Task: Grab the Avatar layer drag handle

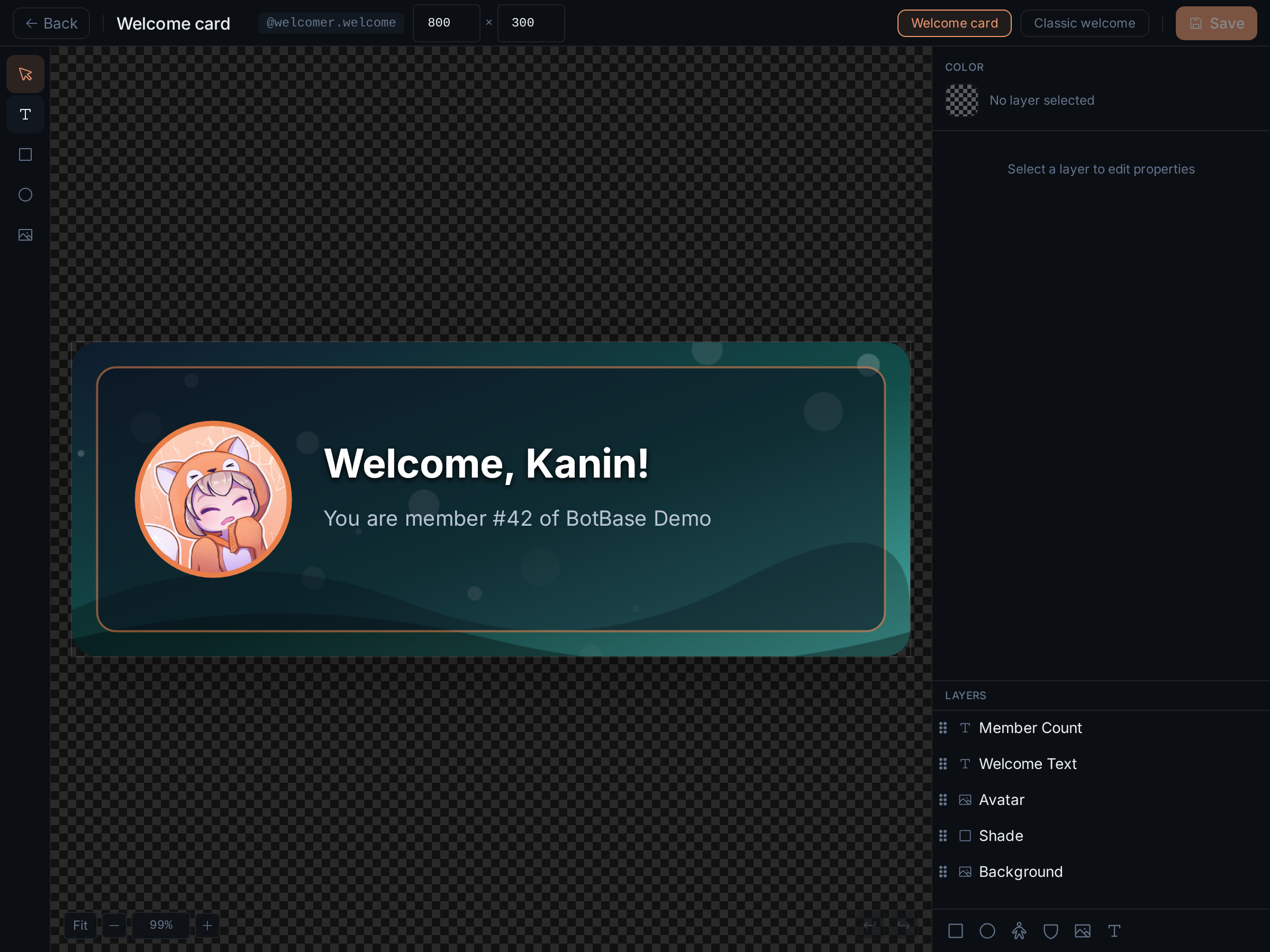Action: 943,800
